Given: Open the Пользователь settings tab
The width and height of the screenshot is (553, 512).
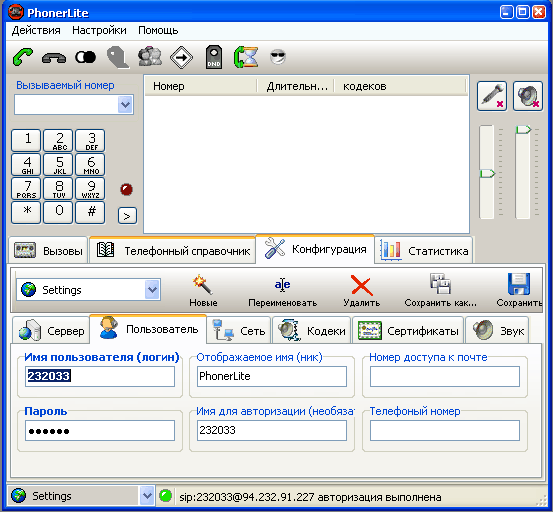Looking at the screenshot, I should (148, 329).
